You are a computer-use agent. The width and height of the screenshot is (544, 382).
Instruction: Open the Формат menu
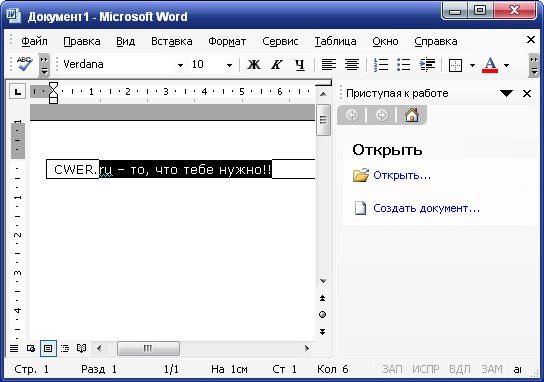coord(227,41)
